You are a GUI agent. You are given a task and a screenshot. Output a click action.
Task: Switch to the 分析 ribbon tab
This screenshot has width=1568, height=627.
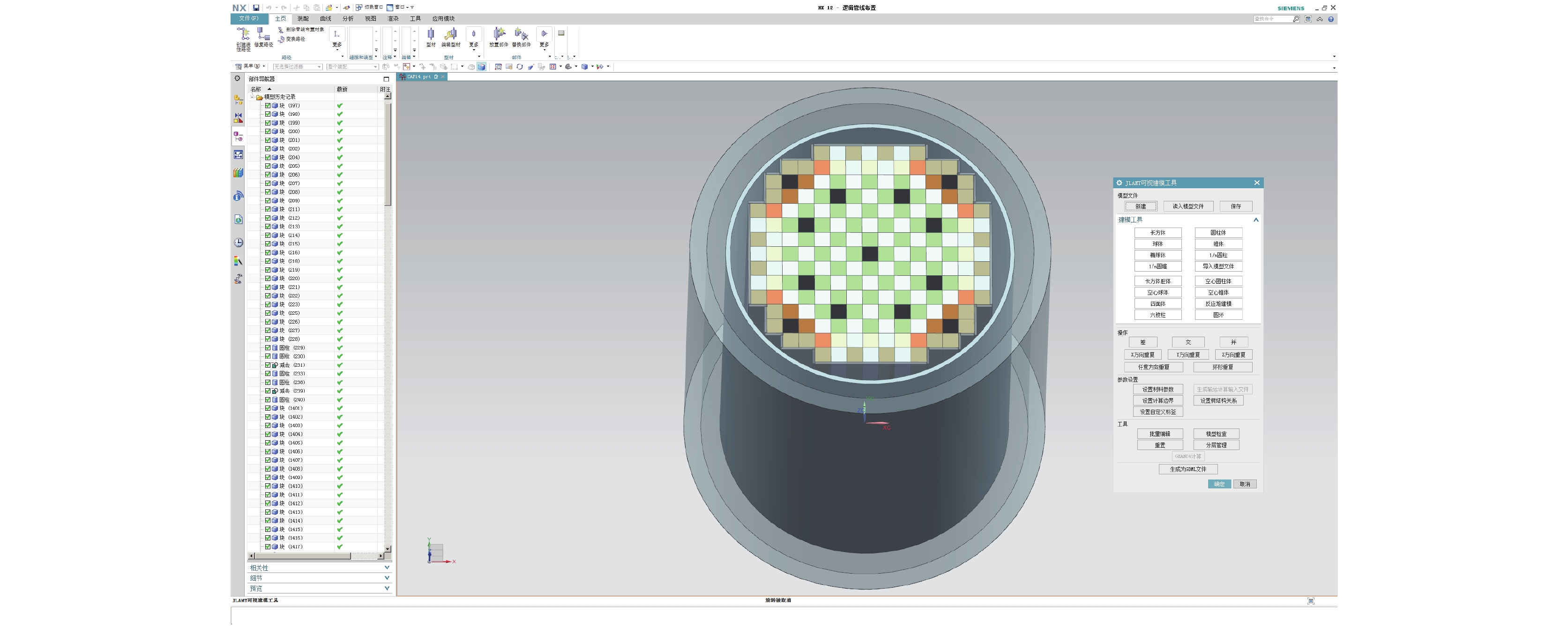click(348, 19)
